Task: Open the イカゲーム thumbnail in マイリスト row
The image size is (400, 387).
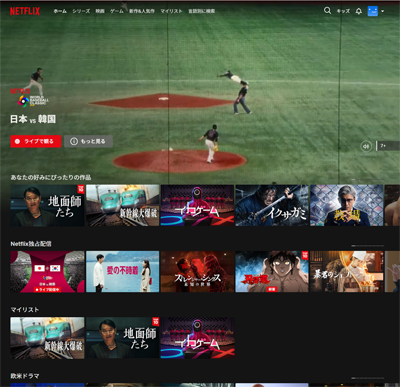Action: coord(198,338)
